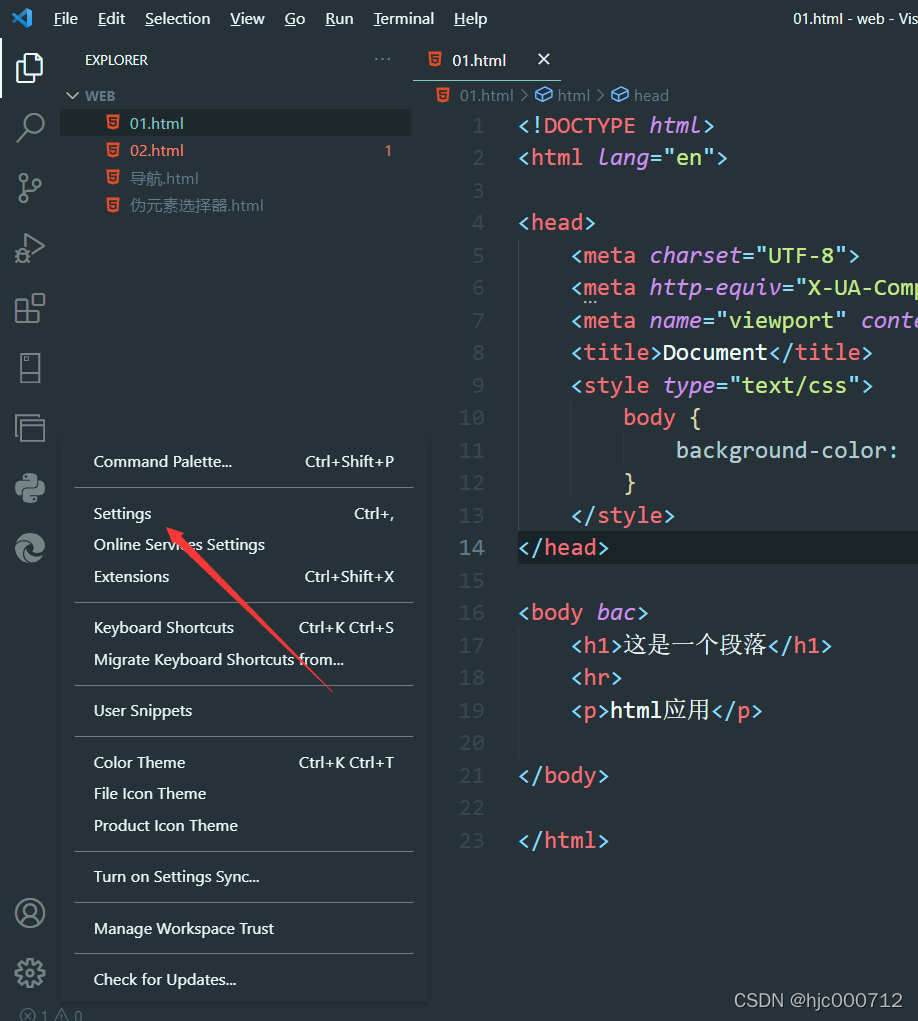The width and height of the screenshot is (918, 1021).
Task: Close the 01.html editor tab
Action: coord(544,59)
